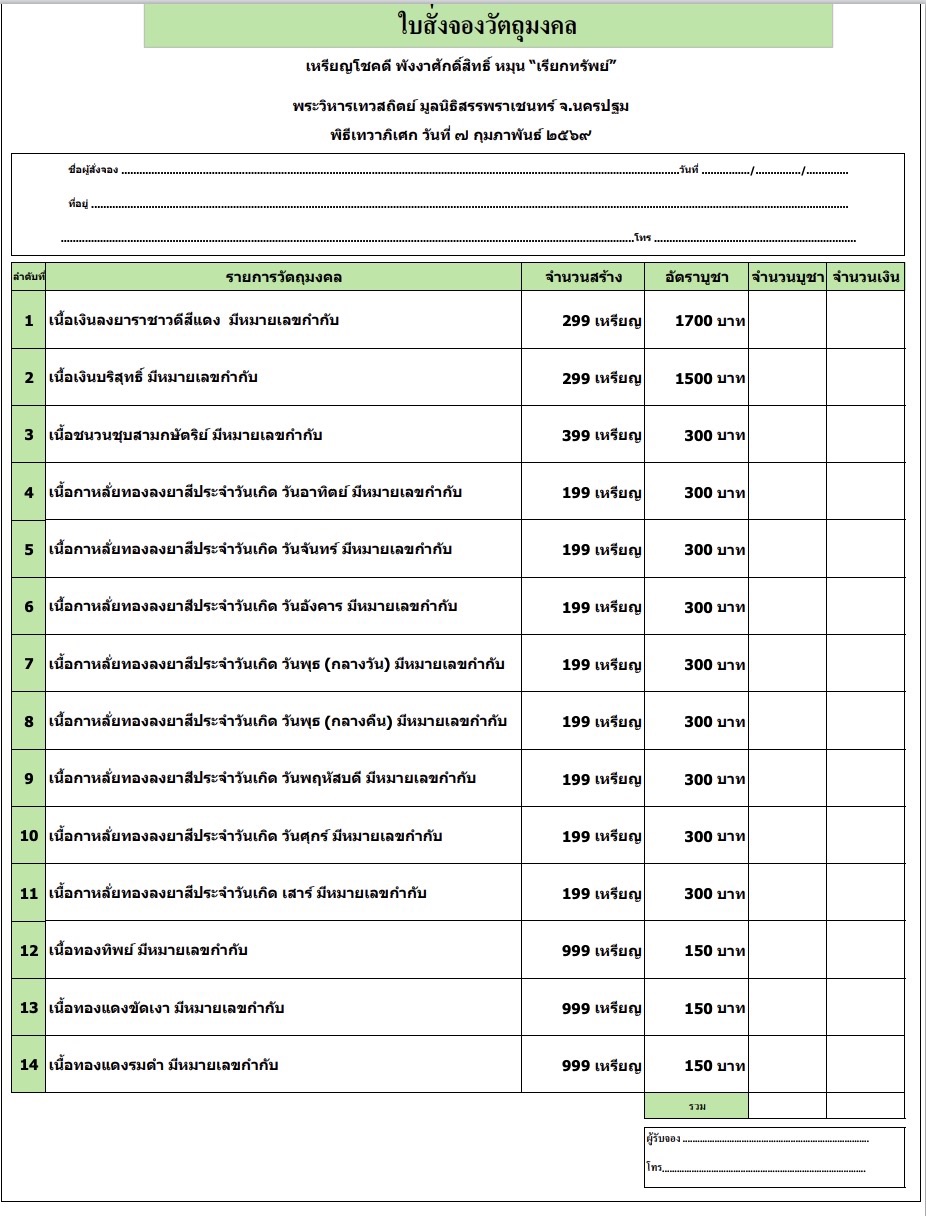Click the ชื่อผู้สั่งจอง name field line
926x1216 pixels.
point(398,171)
